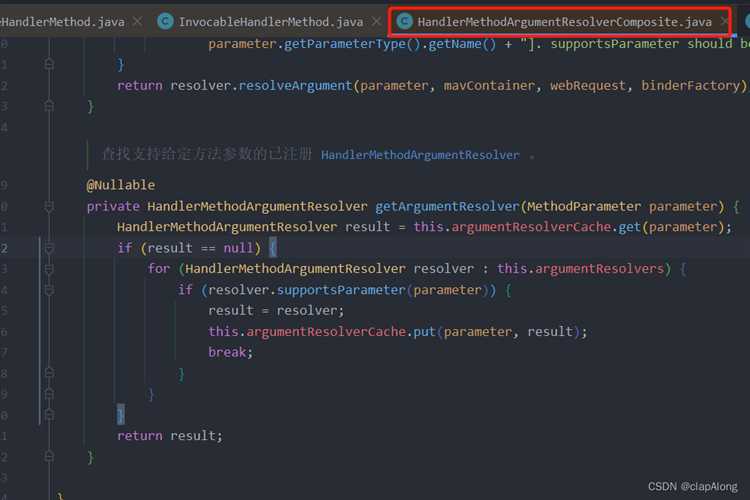Click argumentResolverCache in the get(parameter) line
Screen dimensions: 750x500
tap(531, 227)
